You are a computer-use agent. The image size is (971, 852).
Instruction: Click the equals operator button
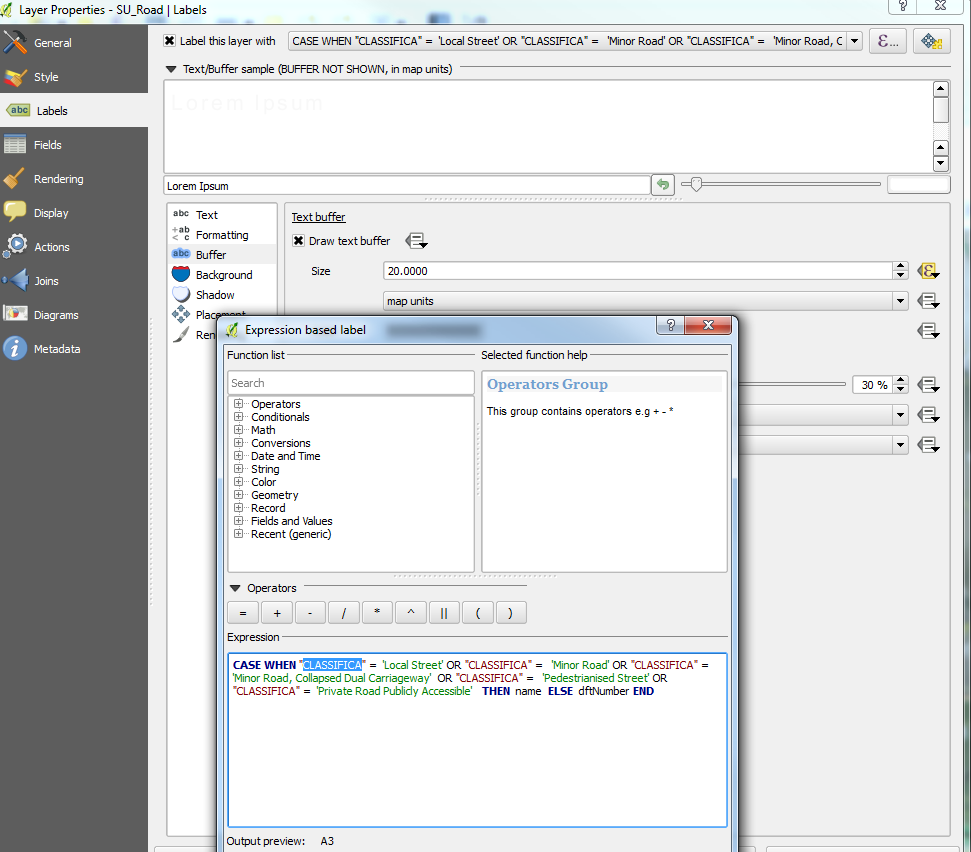tap(242, 613)
